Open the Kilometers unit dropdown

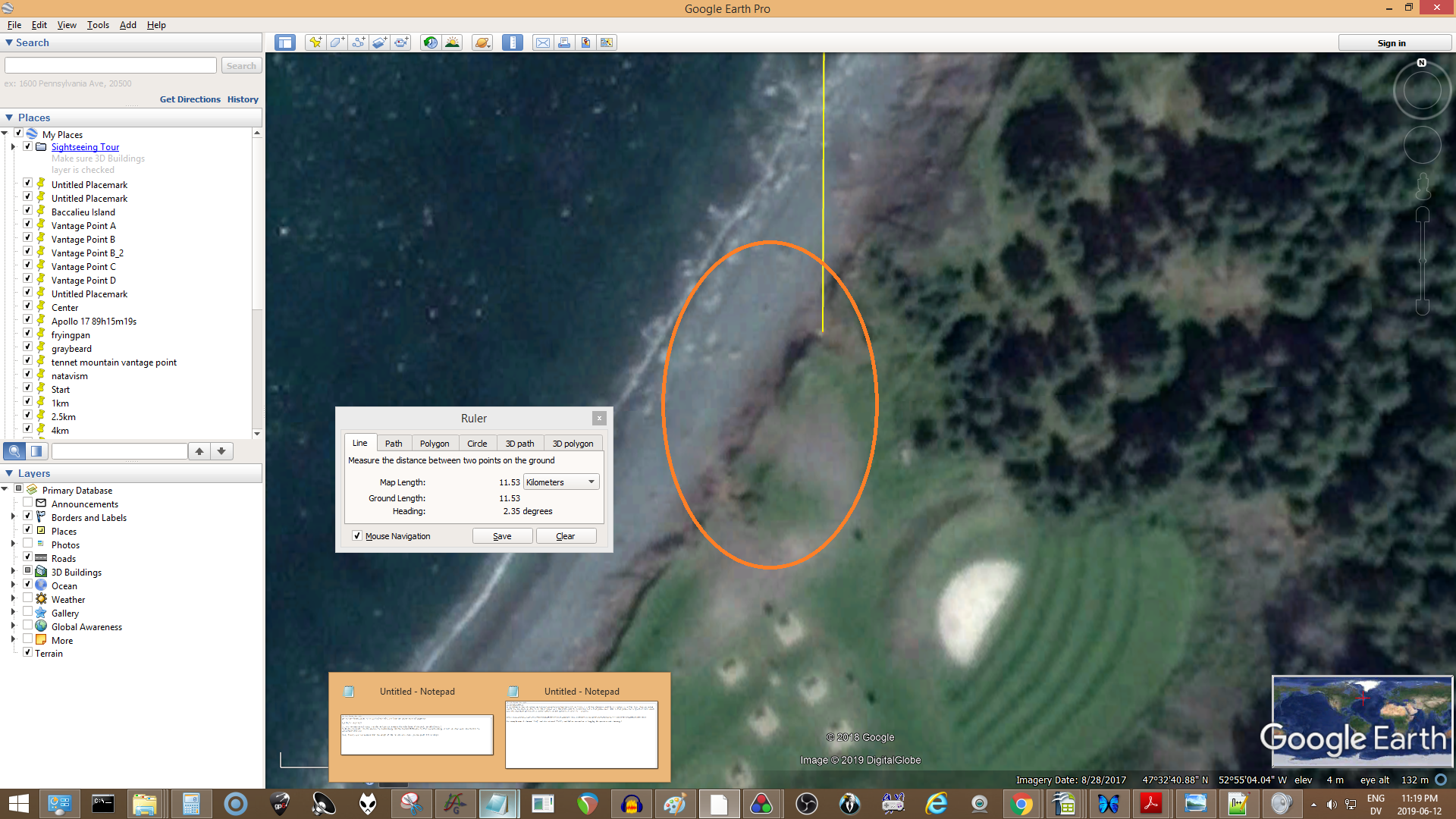coord(561,482)
